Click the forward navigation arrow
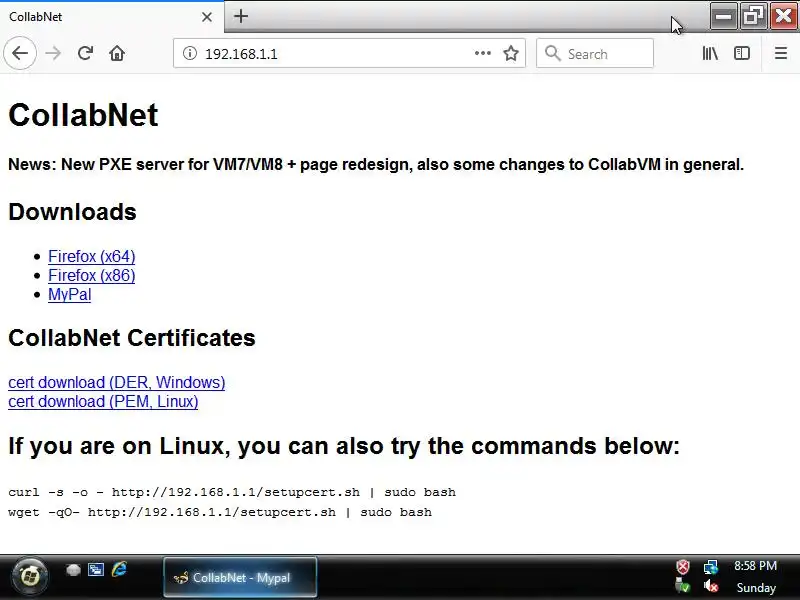The width and height of the screenshot is (800, 600). [53, 53]
